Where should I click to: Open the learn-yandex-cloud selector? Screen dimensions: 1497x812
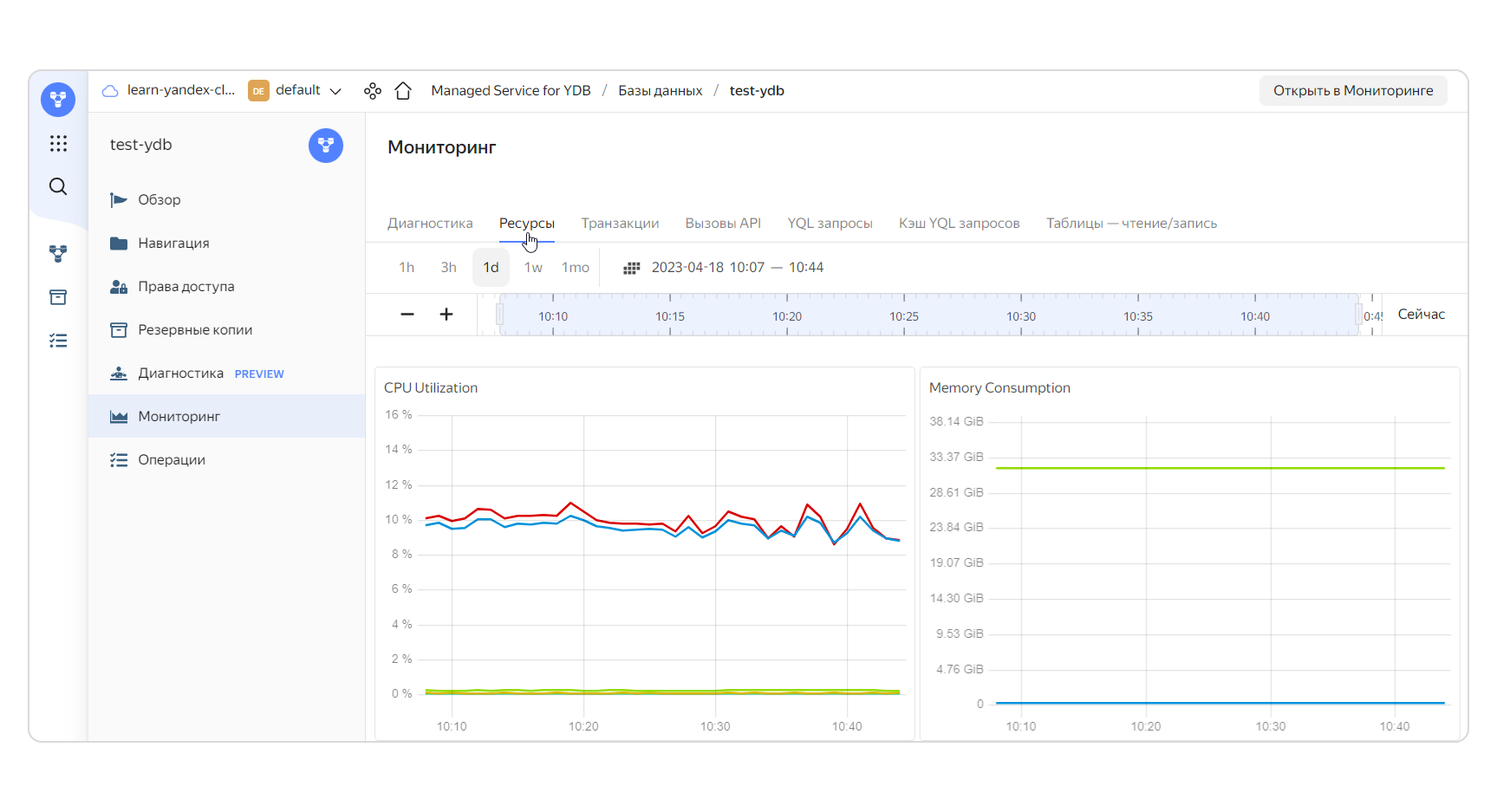coord(170,91)
